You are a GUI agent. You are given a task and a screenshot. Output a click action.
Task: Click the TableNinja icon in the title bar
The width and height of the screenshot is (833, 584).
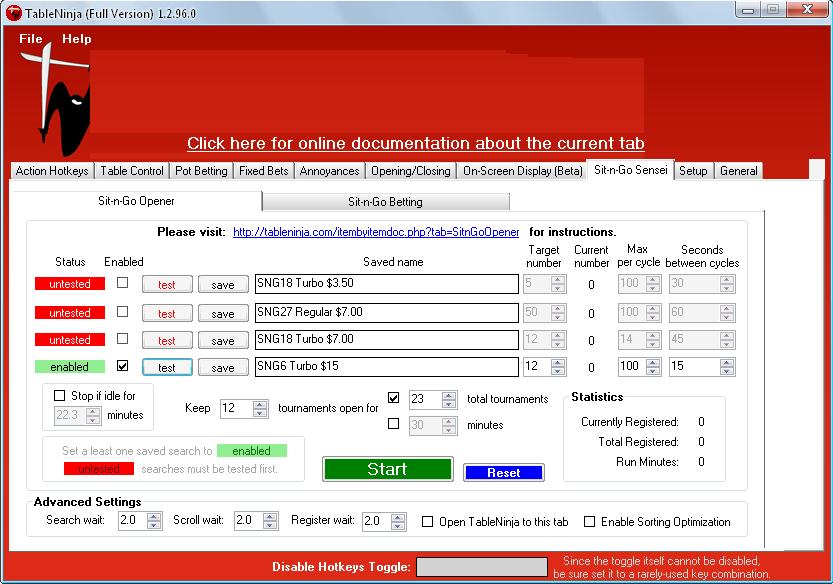tap(13, 12)
